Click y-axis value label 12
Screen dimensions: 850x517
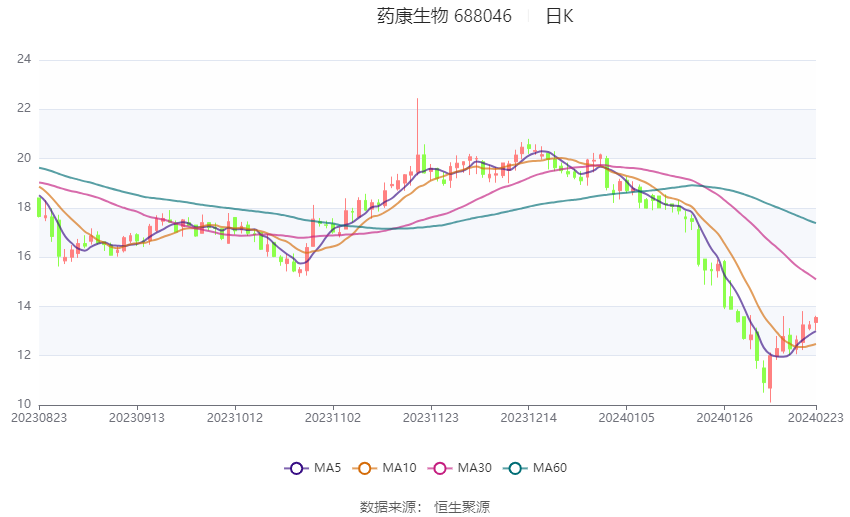(24, 355)
